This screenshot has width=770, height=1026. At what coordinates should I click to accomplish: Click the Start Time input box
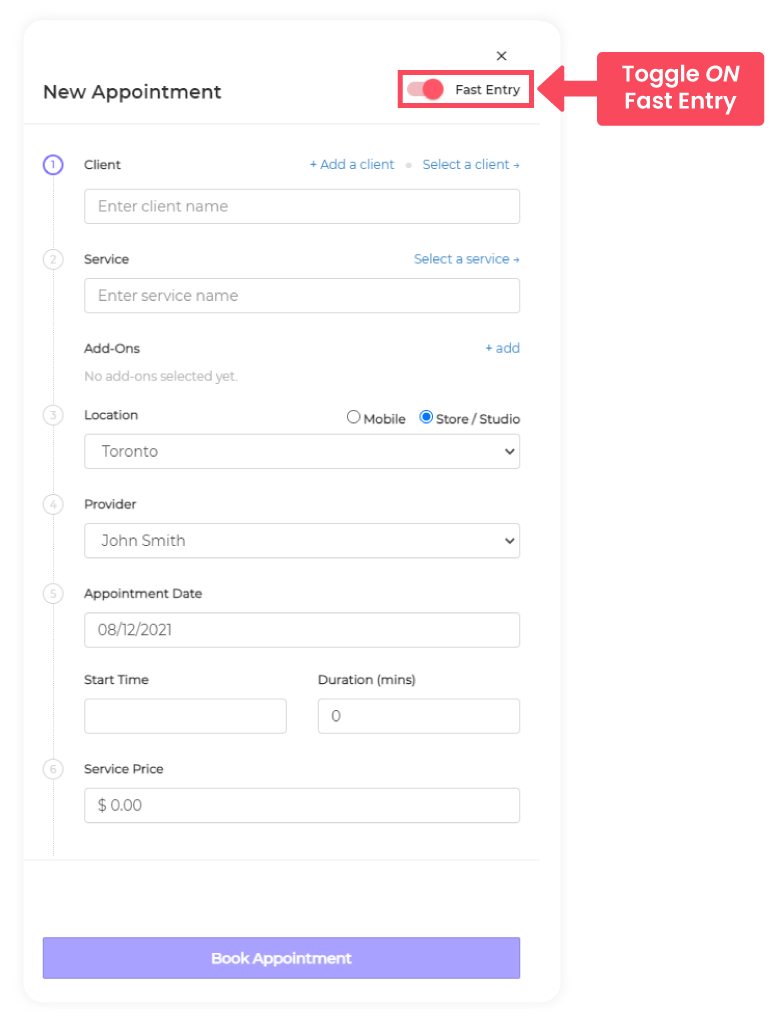pos(185,716)
